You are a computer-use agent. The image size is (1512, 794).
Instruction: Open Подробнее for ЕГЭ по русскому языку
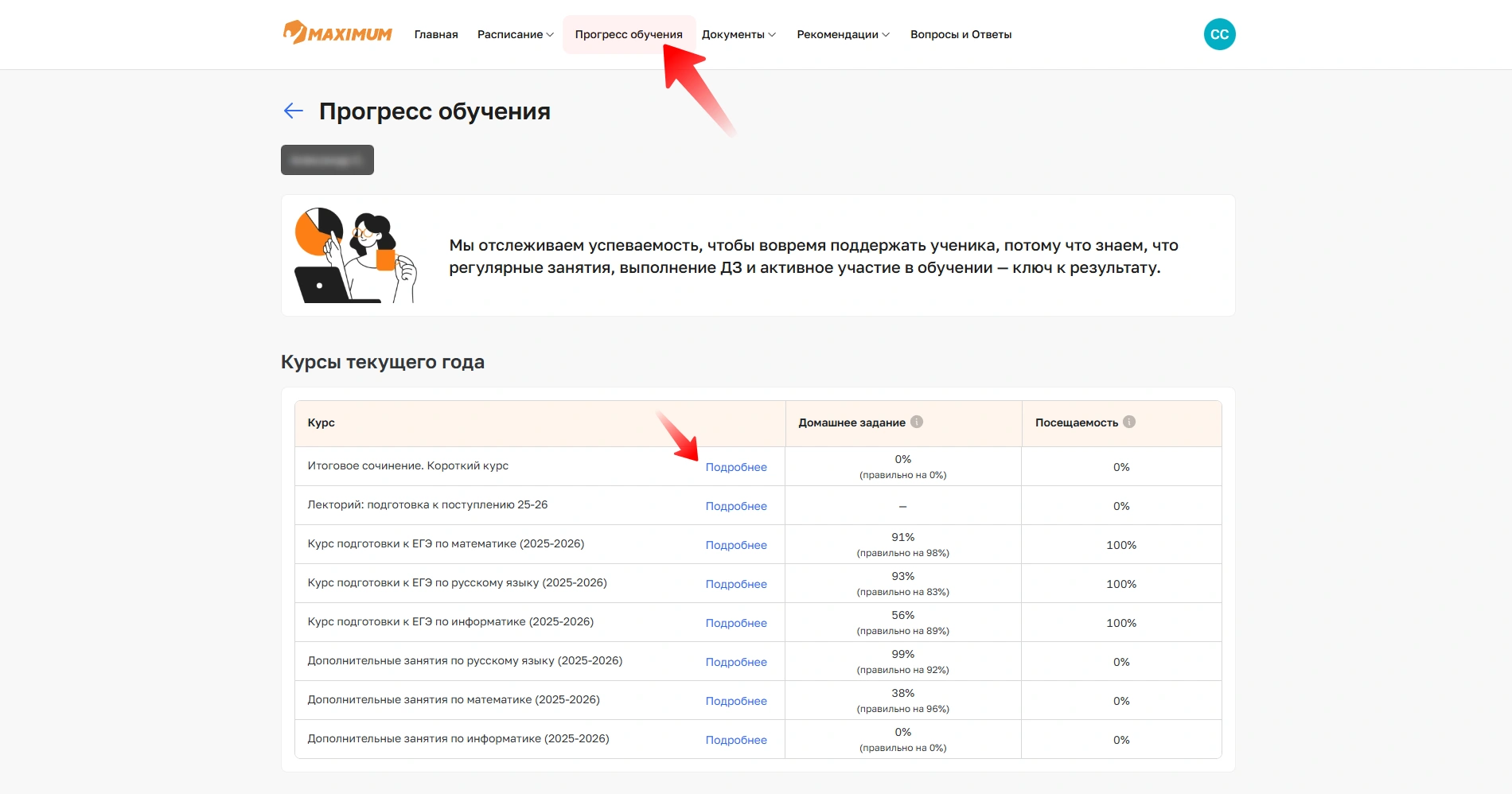pyautogui.click(x=736, y=584)
